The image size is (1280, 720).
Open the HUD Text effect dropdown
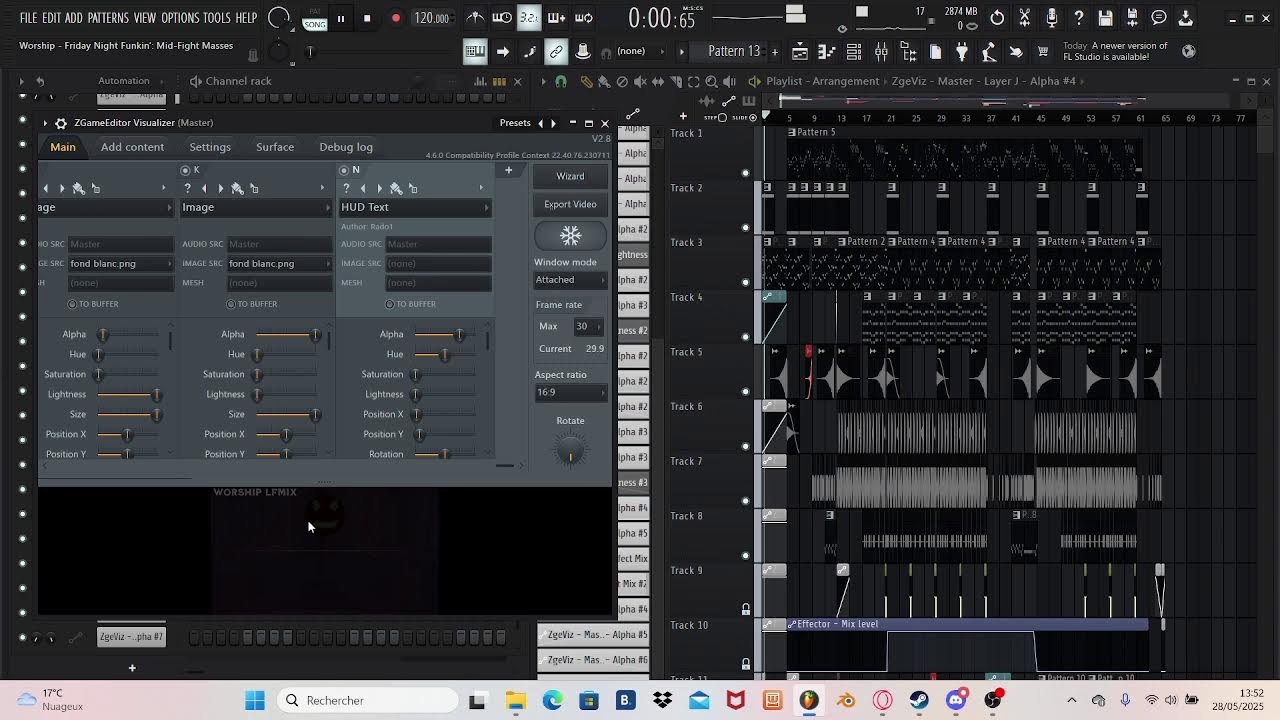pos(415,207)
